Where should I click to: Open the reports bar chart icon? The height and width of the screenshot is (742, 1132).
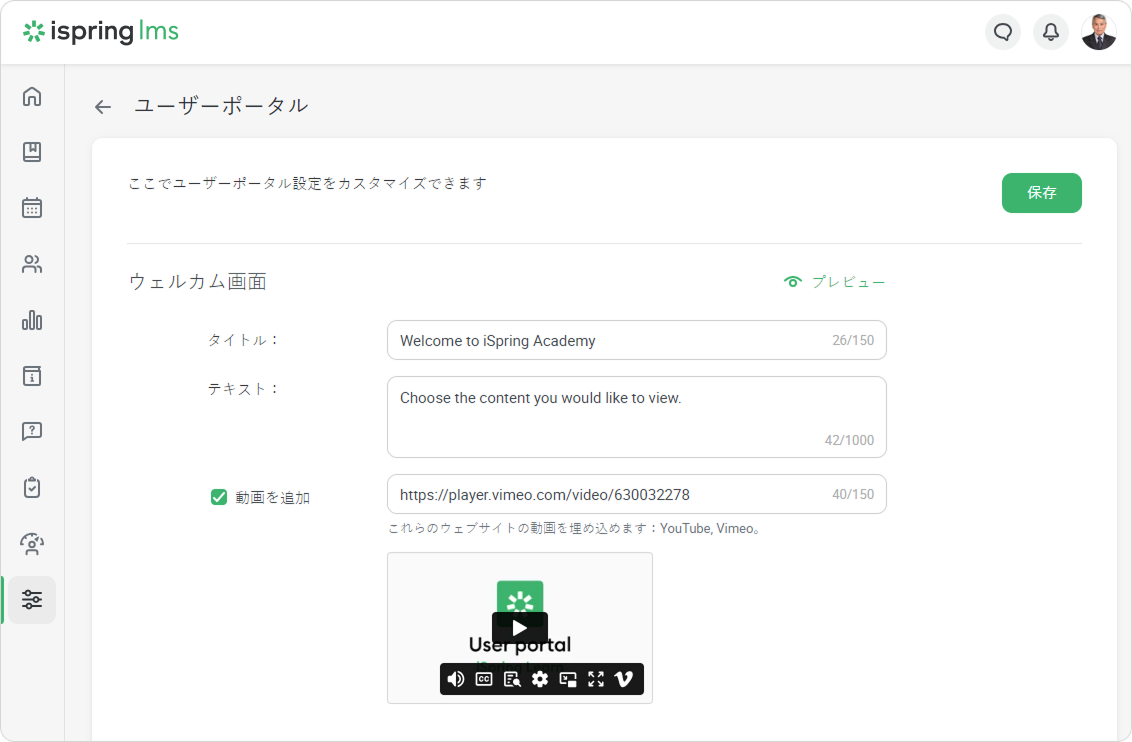(x=32, y=320)
